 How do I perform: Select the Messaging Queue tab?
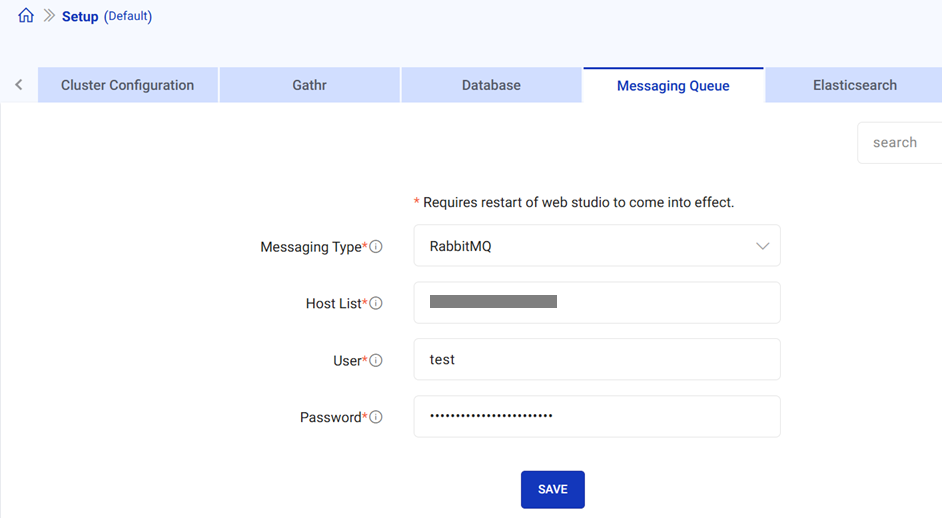pos(673,85)
